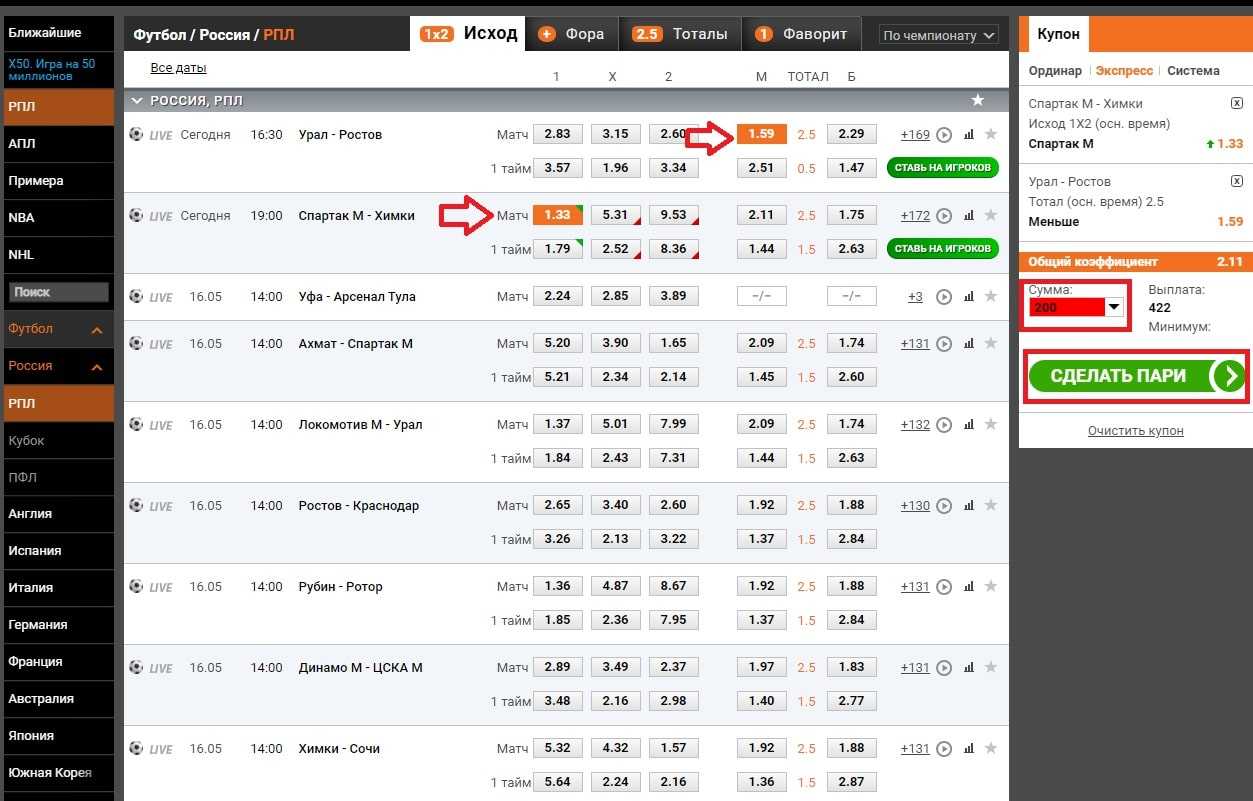Click the Сумма bet amount field
Image resolution: width=1253 pixels, height=801 pixels.
1067,308
